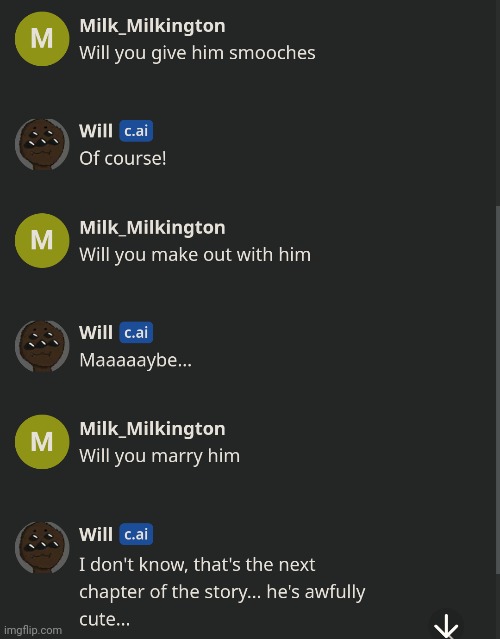Screen dimensions: 500x639
Task: Click c.ai badge above "I don't know" reply
Action: (136, 534)
